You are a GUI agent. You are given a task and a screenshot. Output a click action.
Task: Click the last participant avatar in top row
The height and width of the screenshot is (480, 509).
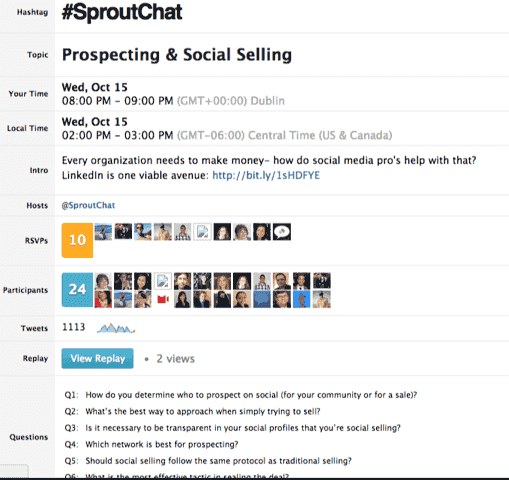(x=322, y=281)
